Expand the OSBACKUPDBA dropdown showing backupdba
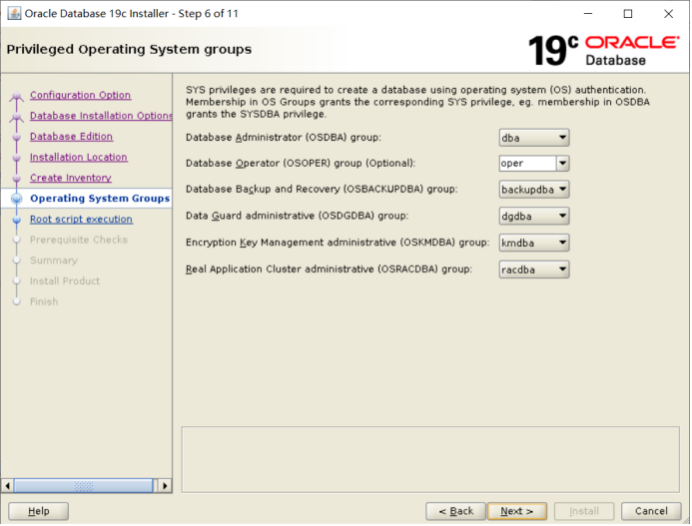The height and width of the screenshot is (526, 692). point(534,189)
